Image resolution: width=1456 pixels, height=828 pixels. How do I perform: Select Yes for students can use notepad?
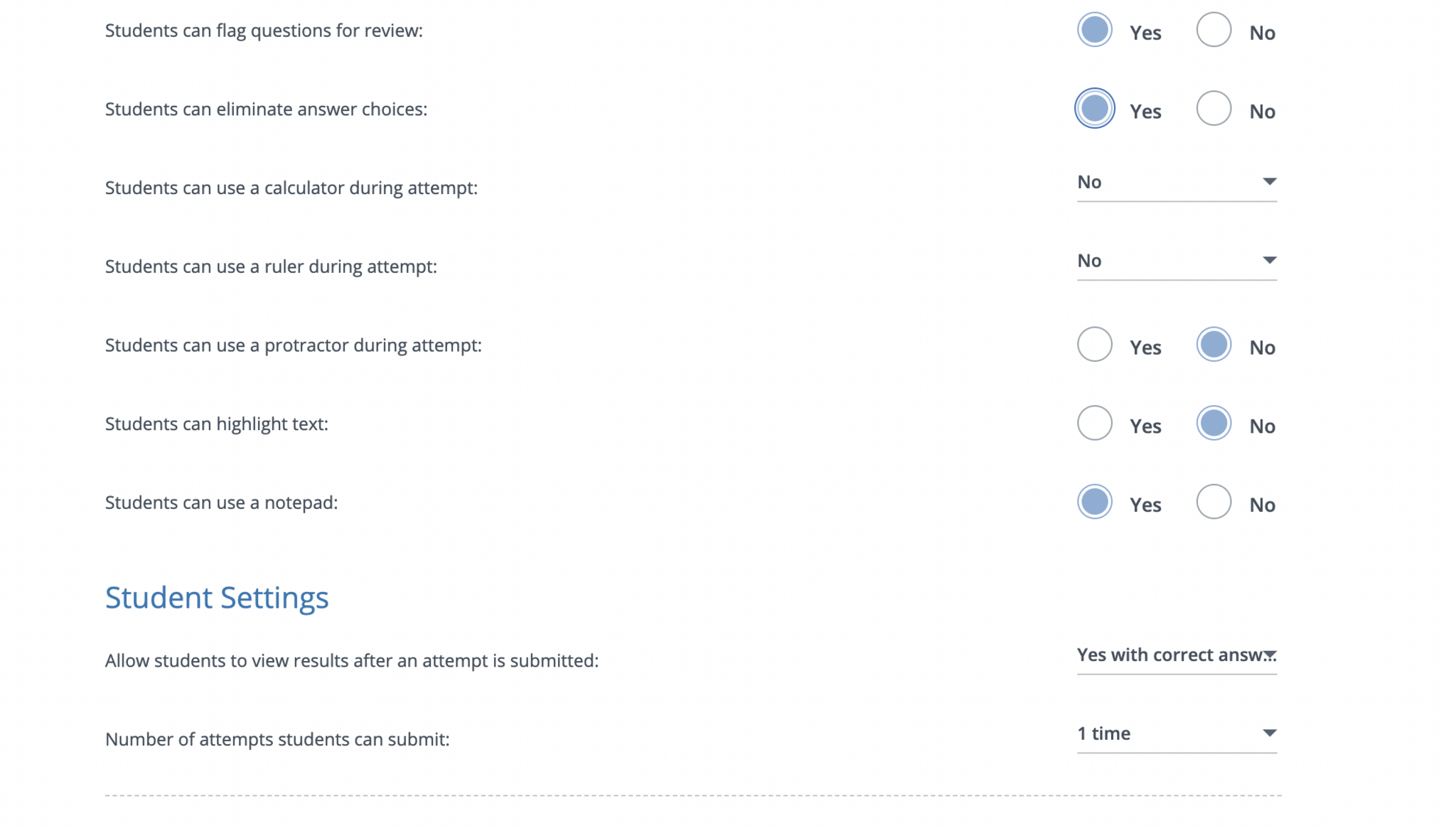[x=1094, y=502]
